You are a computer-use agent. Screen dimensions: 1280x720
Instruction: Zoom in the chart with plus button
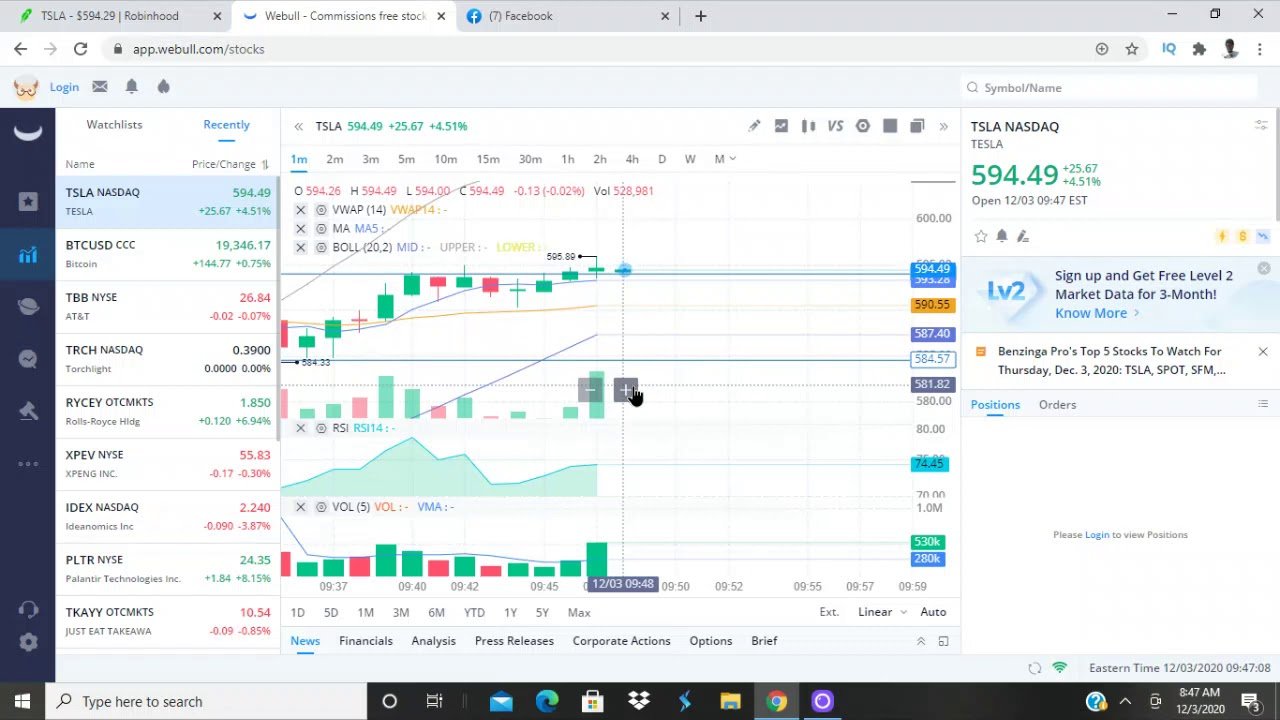(x=625, y=389)
